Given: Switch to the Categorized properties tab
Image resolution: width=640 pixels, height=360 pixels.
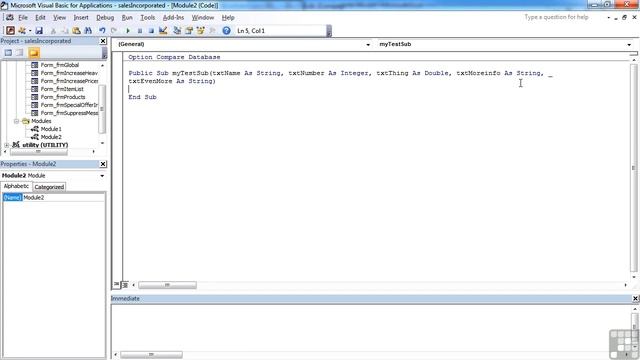Looking at the screenshot, I should [x=49, y=187].
